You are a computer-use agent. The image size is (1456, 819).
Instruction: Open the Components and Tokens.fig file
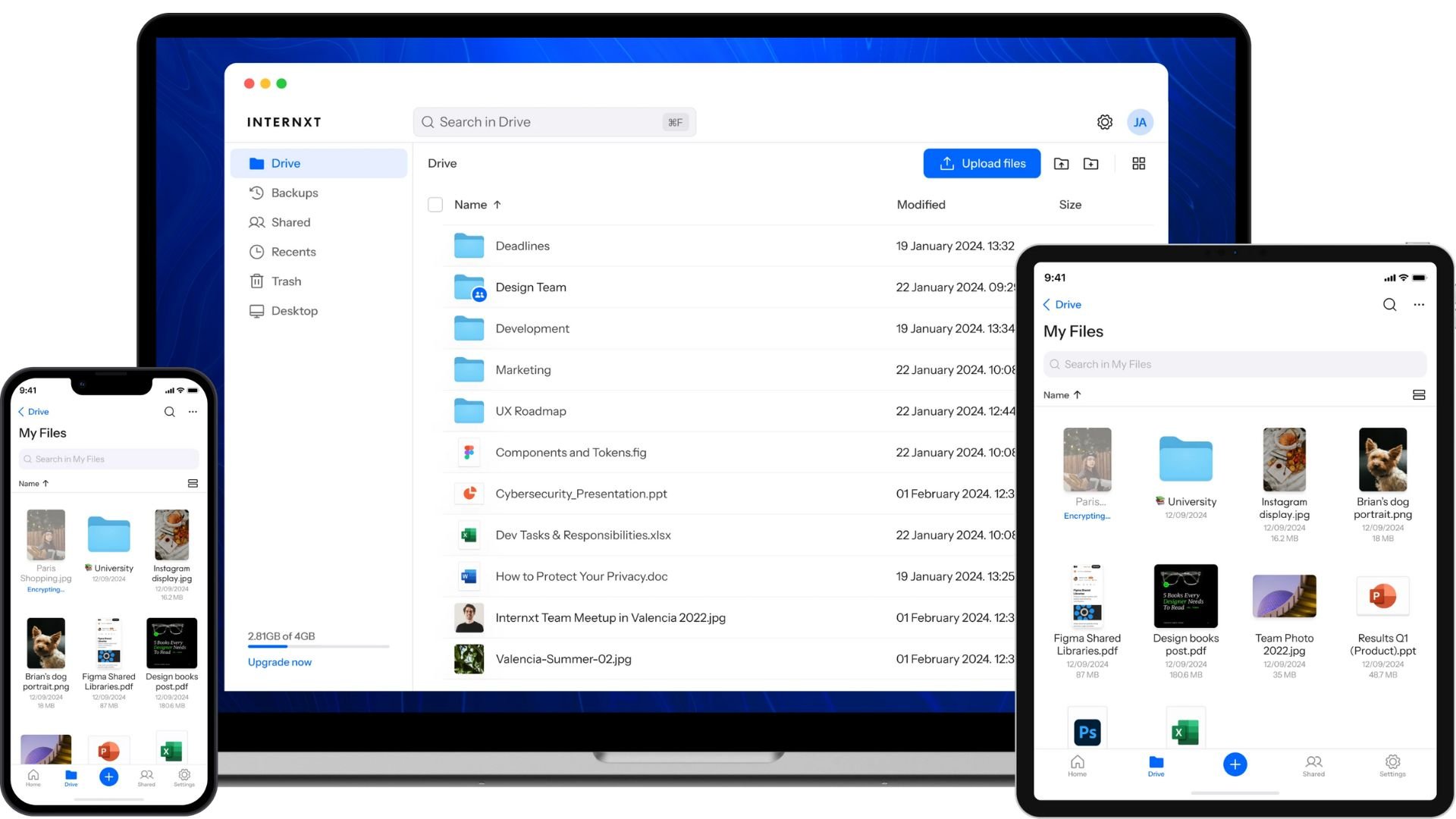tap(570, 452)
